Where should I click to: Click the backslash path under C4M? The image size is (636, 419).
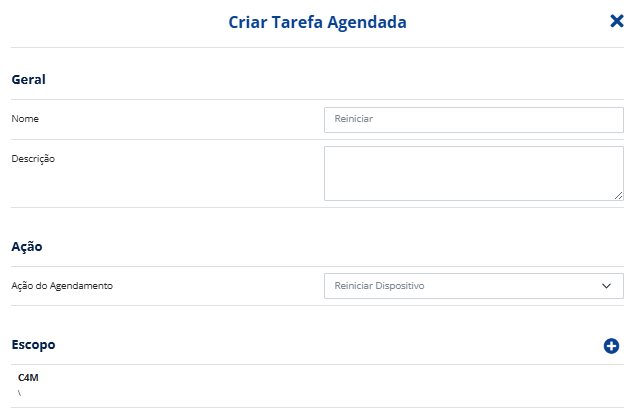[19, 392]
